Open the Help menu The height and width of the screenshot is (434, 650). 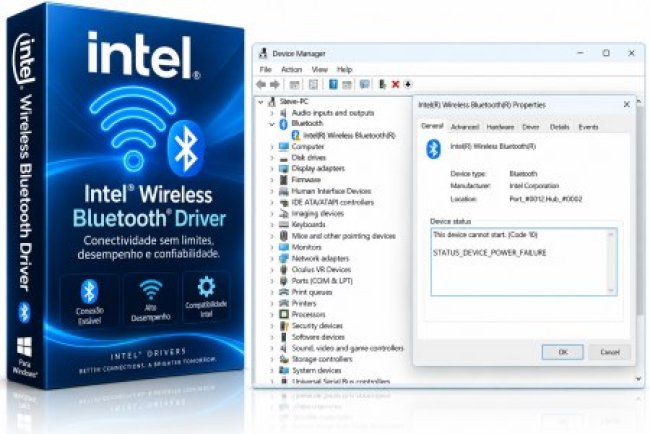pyautogui.click(x=344, y=69)
